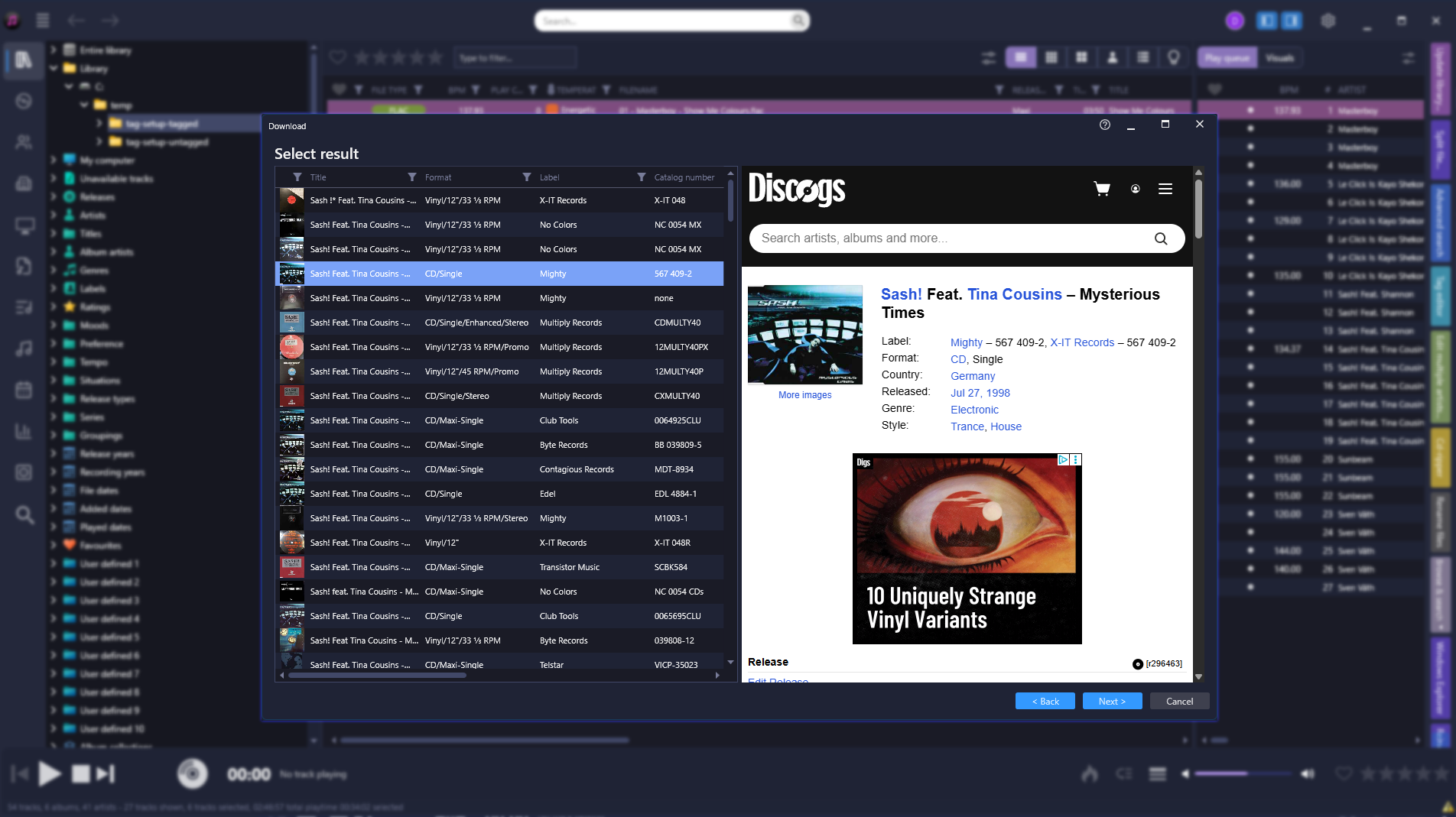1456x817 pixels.
Task: Expand the tag-setup-untagged folder
Action: point(99,141)
